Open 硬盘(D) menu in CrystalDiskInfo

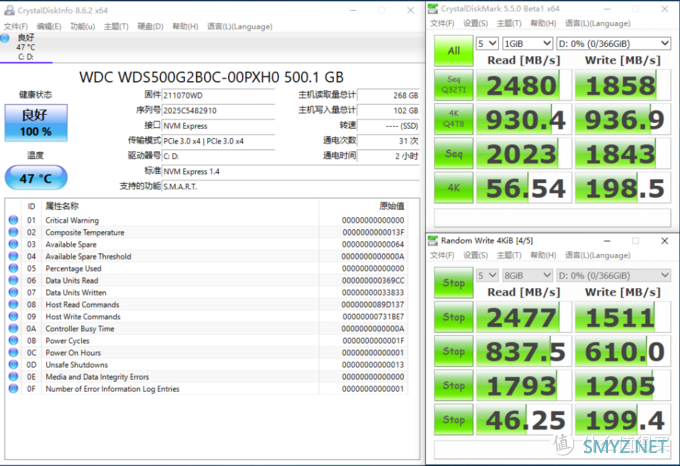coord(150,26)
